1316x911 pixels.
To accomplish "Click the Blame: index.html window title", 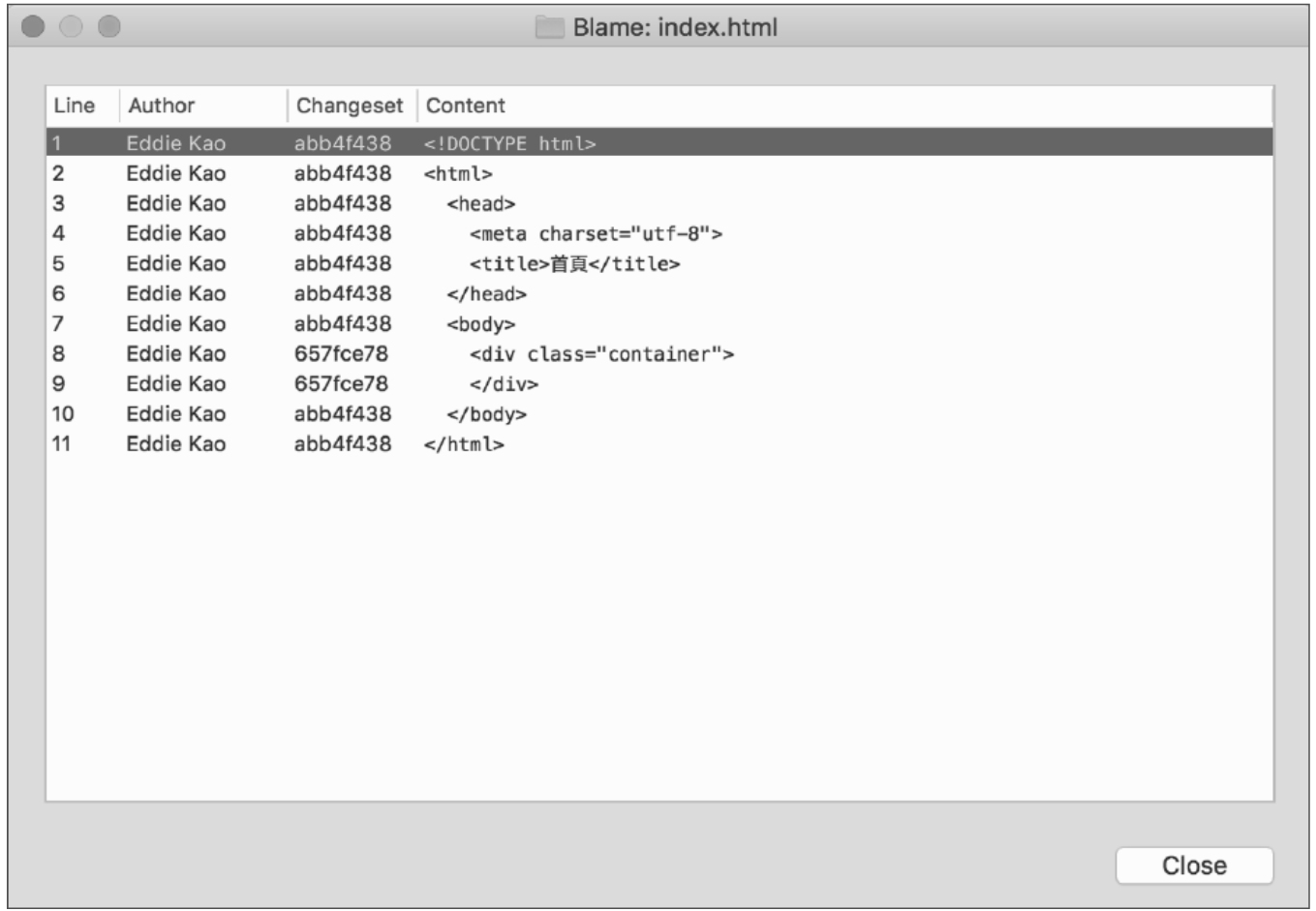I will click(674, 27).
